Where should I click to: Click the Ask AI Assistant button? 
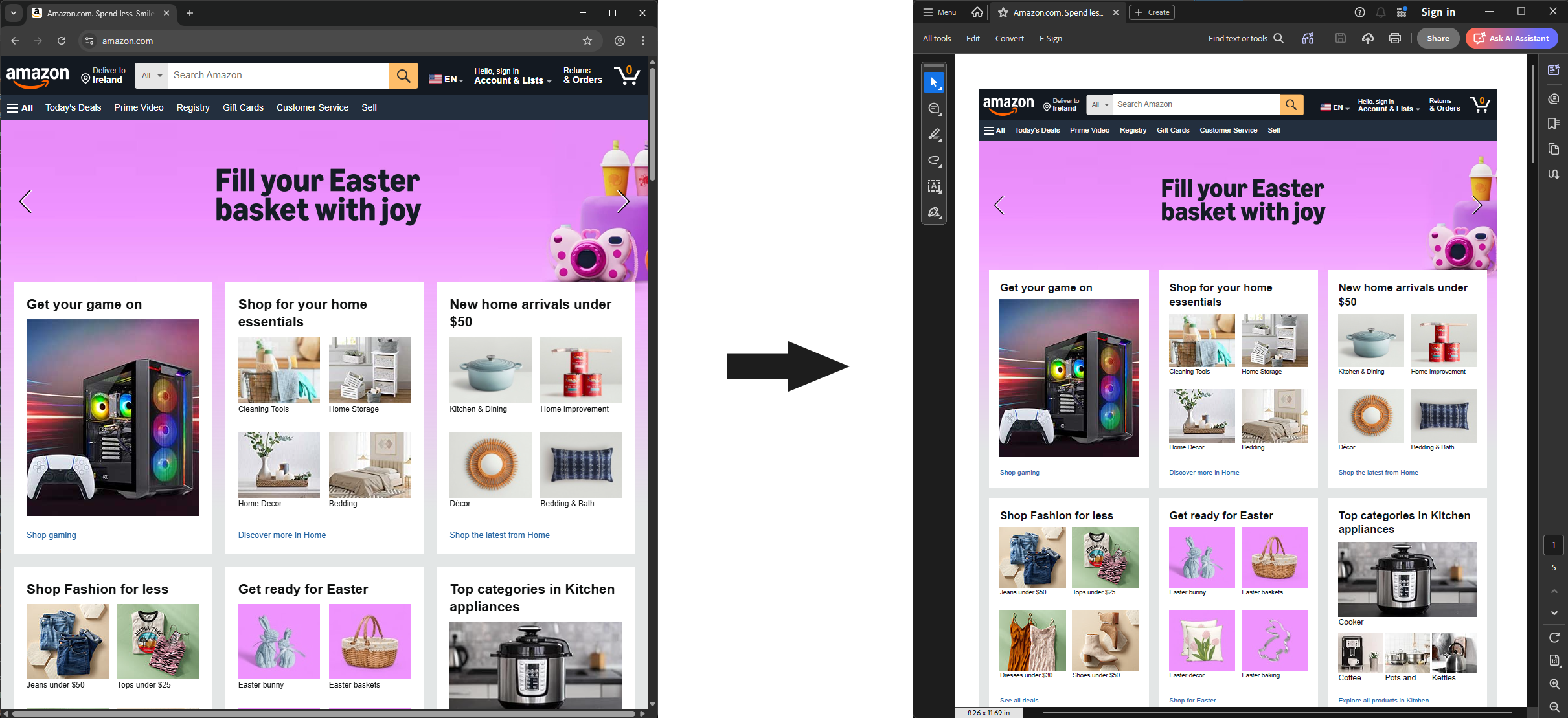pos(1511,38)
